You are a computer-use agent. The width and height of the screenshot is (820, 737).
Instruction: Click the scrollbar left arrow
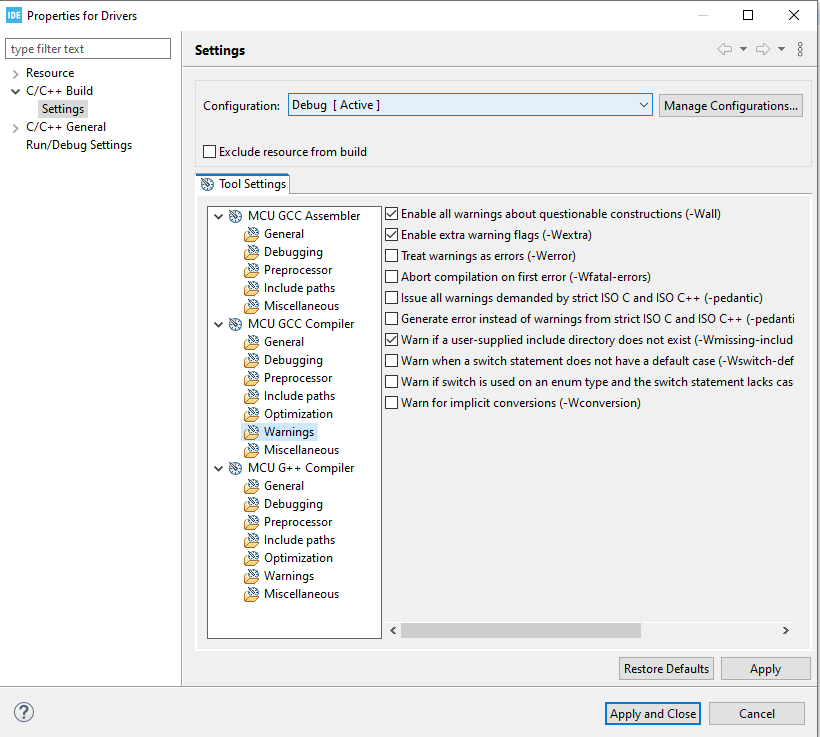tap(393, 630)
